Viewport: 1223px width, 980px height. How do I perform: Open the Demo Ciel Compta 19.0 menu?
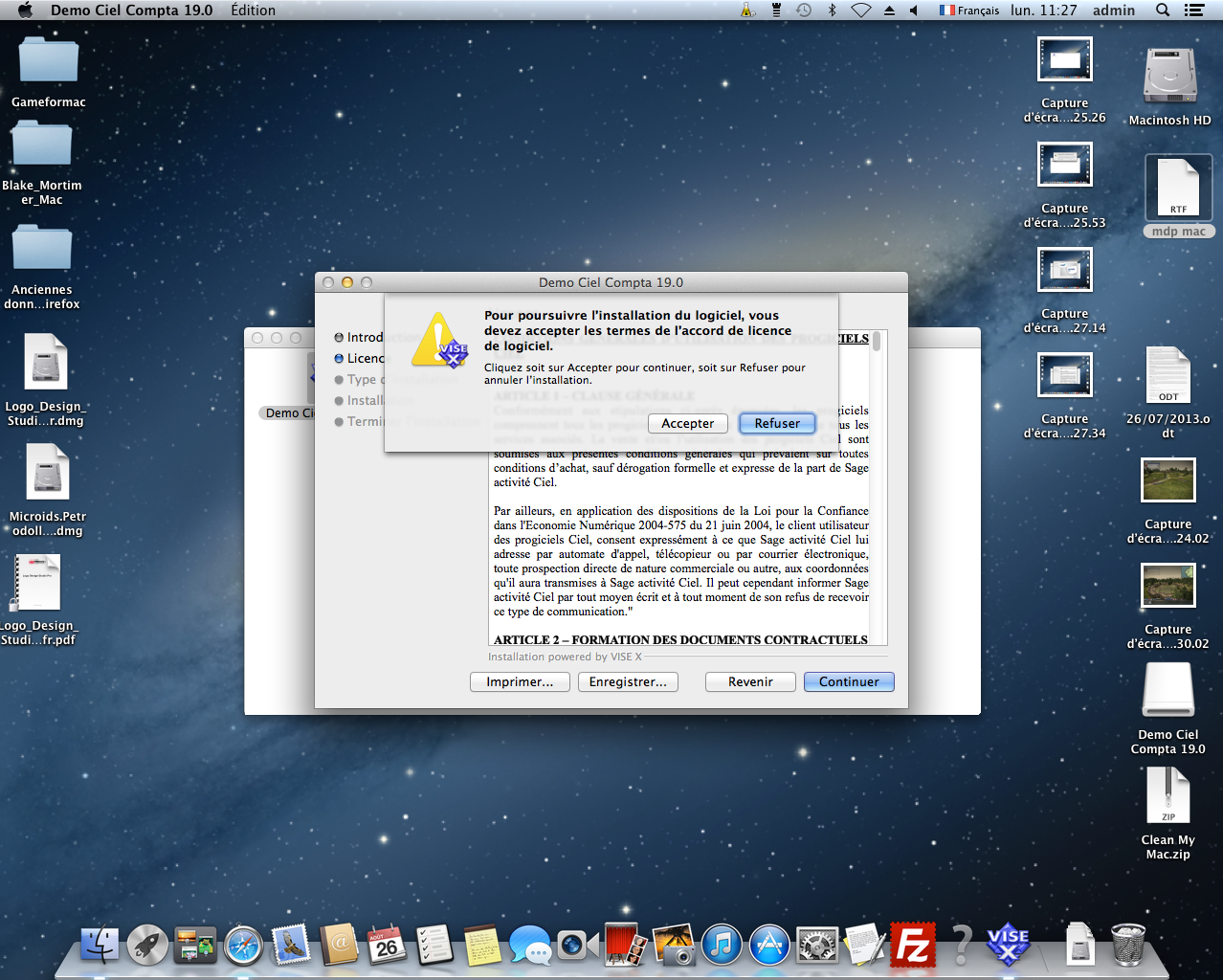point(131,10)
